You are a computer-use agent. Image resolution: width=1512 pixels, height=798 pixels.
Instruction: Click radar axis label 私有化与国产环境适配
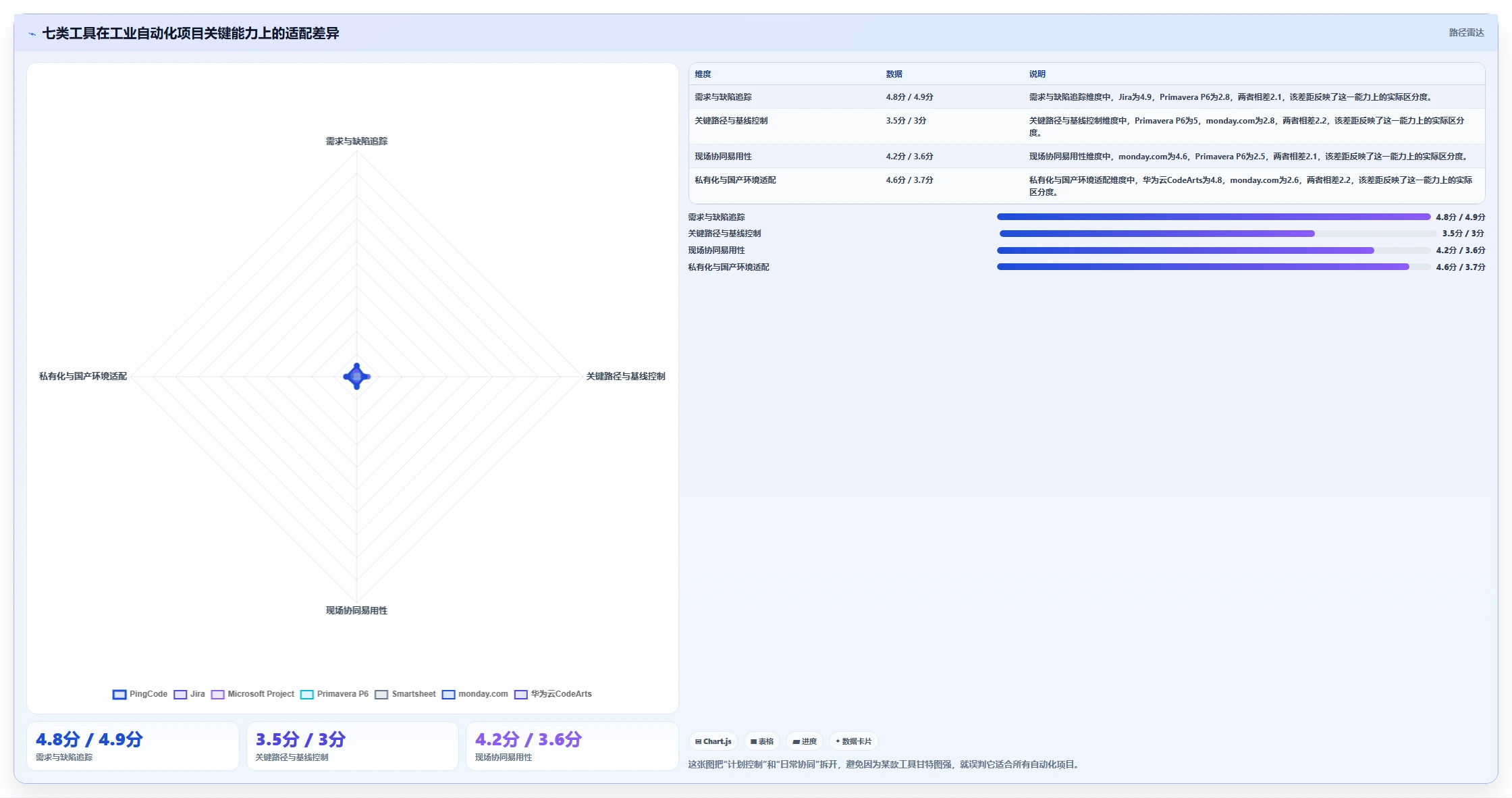click(83, 376)
